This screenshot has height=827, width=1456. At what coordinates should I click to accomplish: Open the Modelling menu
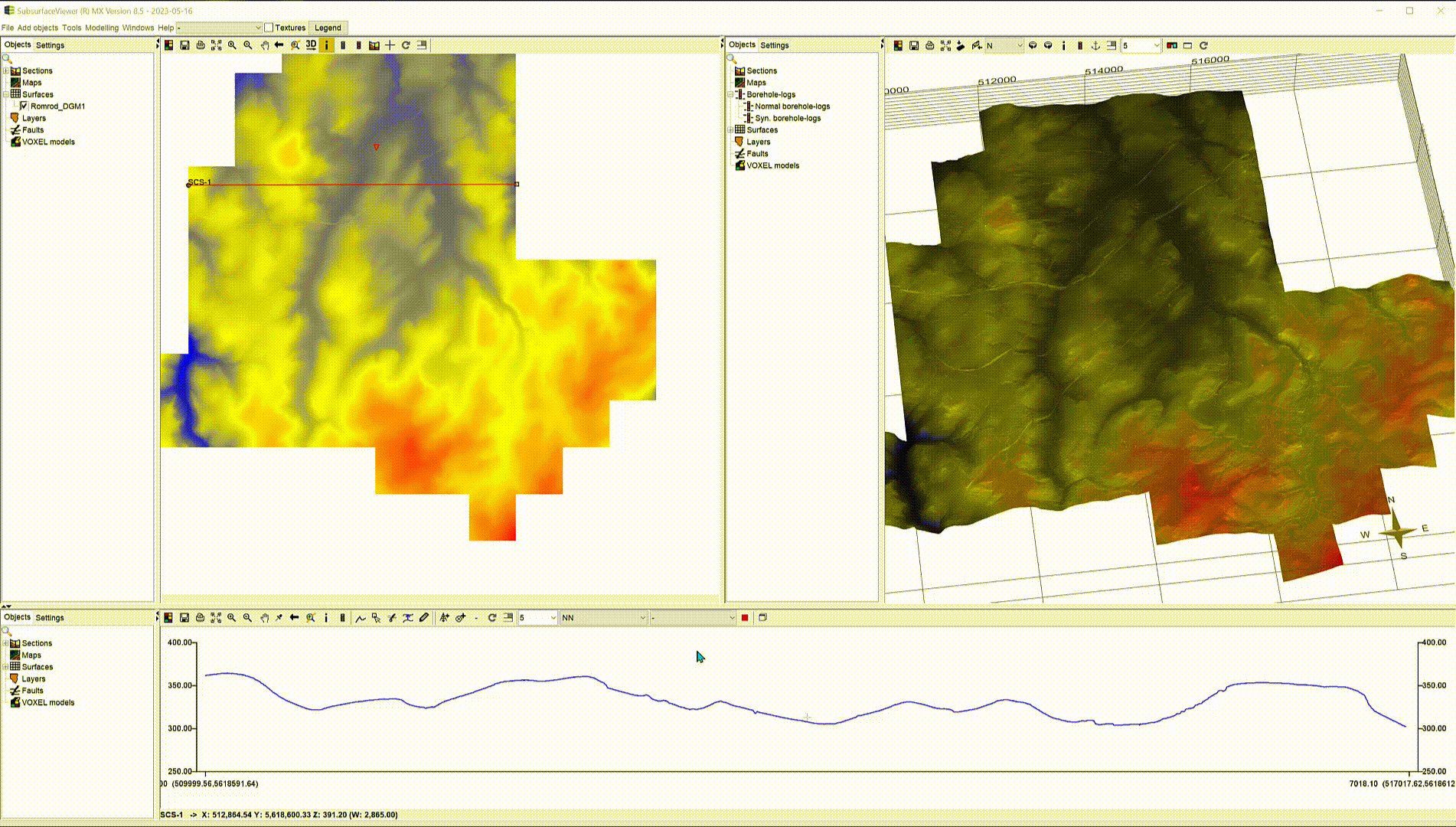point(103,28)
